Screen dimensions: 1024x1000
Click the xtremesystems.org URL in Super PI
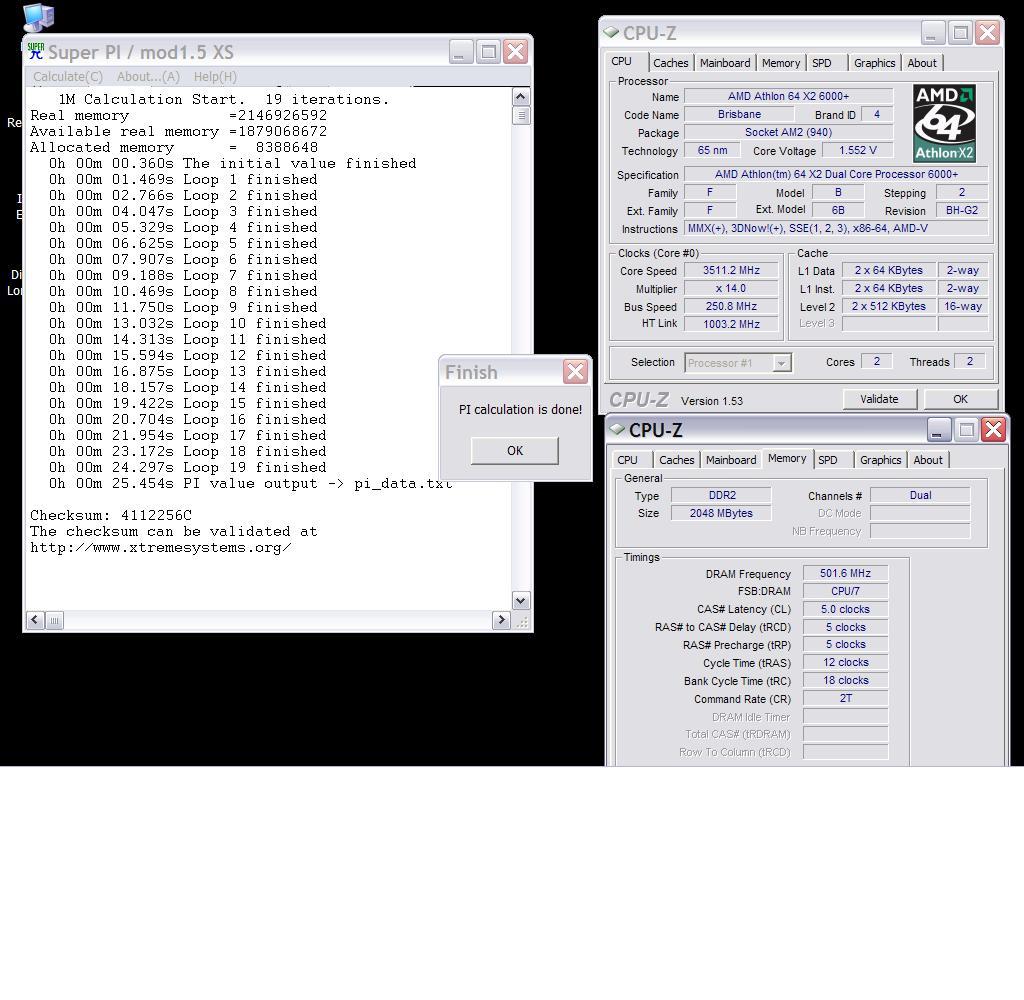tap(161, 547)
